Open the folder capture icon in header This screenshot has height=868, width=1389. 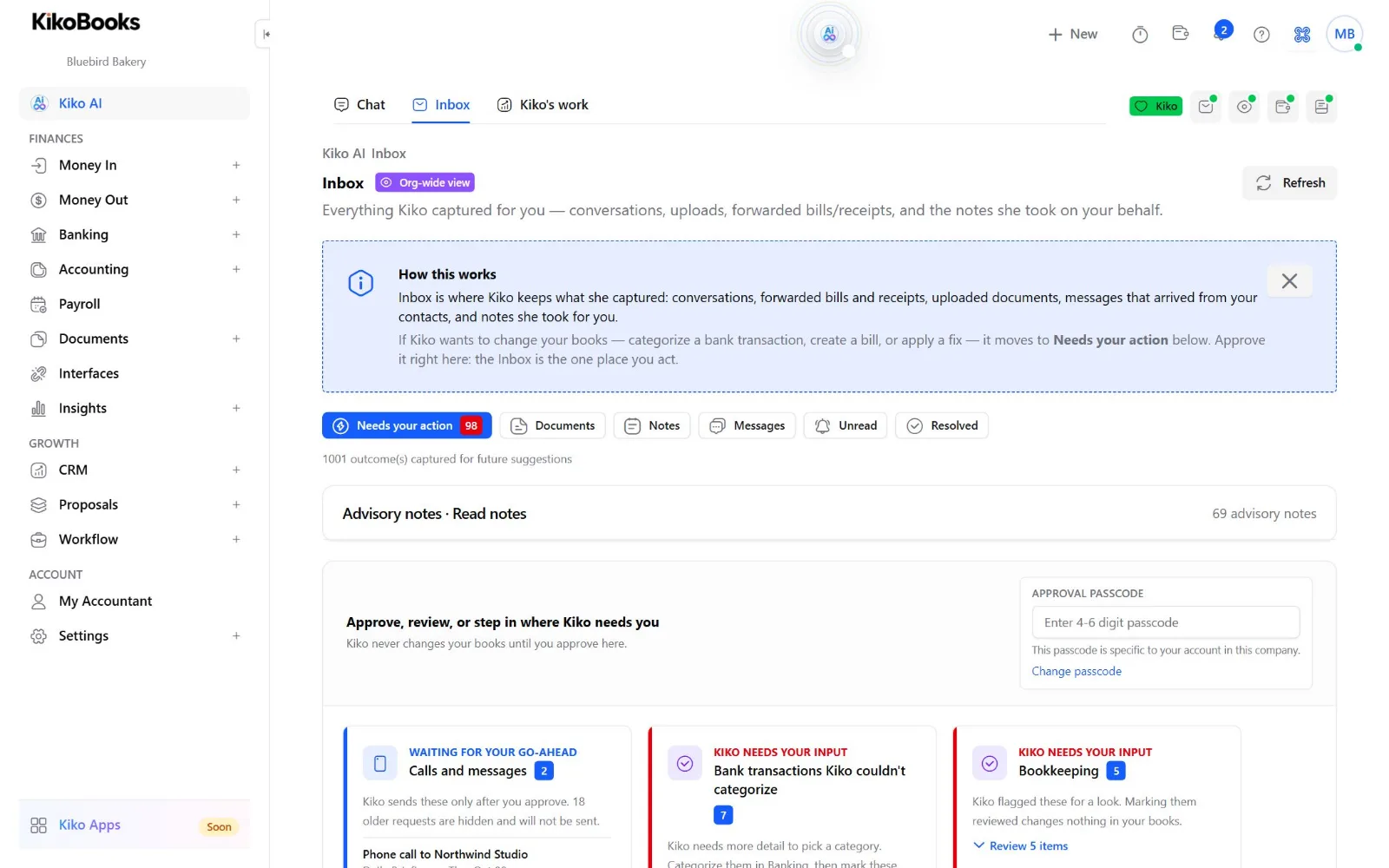[x=1282, y=106]
